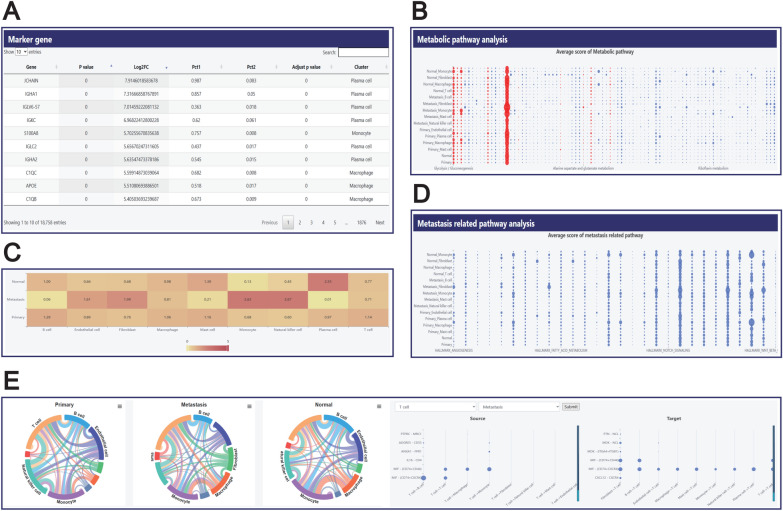Select the IGKC gene row
Viewport: 783px width, 511px height.
(x=196, y=120)
